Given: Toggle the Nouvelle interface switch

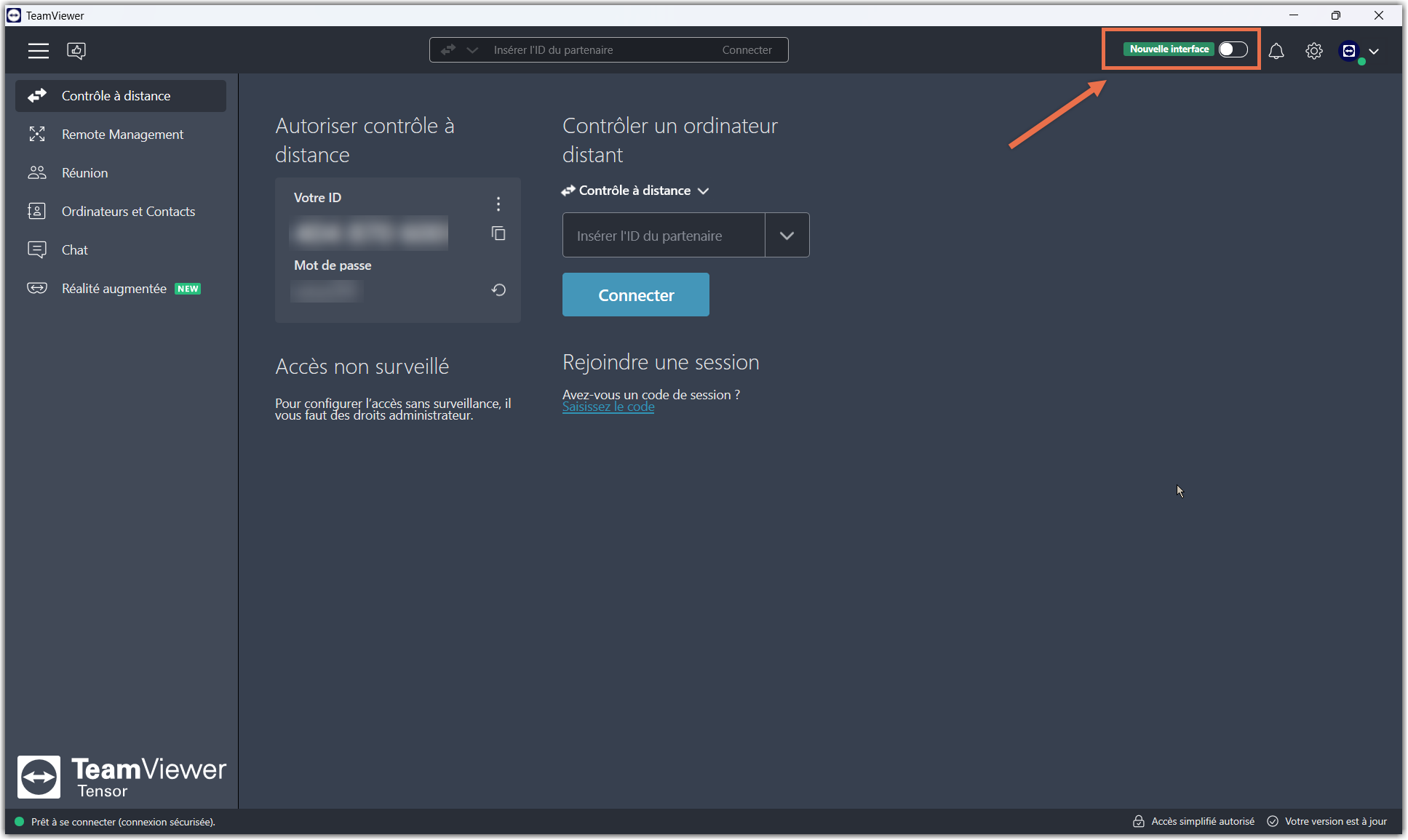Looking at the screenshot, I should pos(1233,49).
